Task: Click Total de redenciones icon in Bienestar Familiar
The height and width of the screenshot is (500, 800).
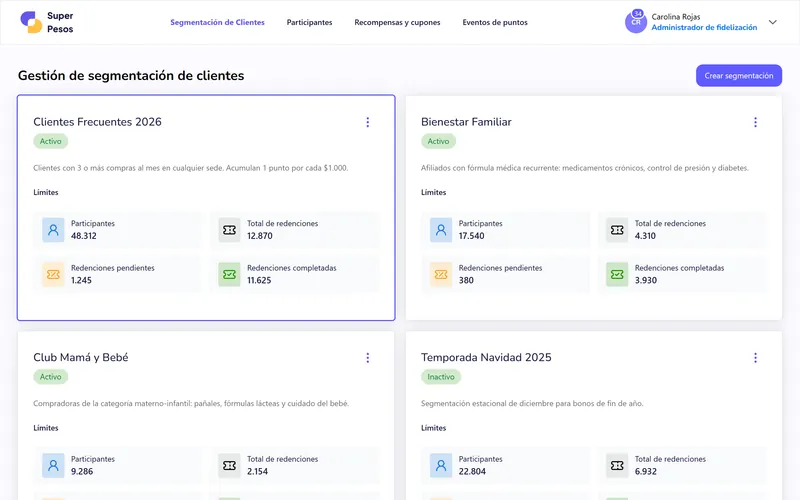Action: [617, 230]
